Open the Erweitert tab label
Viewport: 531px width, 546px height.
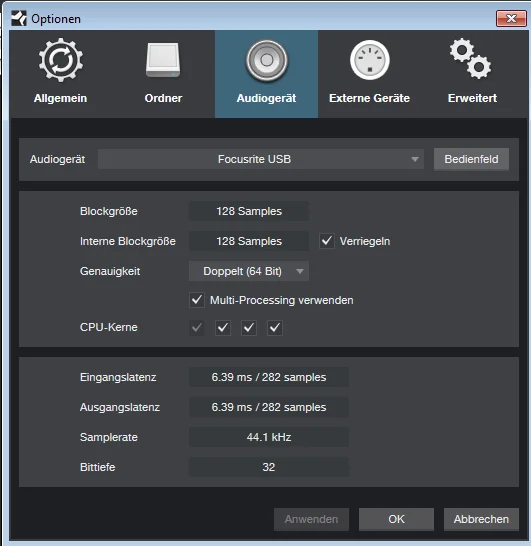click(473, 98)
